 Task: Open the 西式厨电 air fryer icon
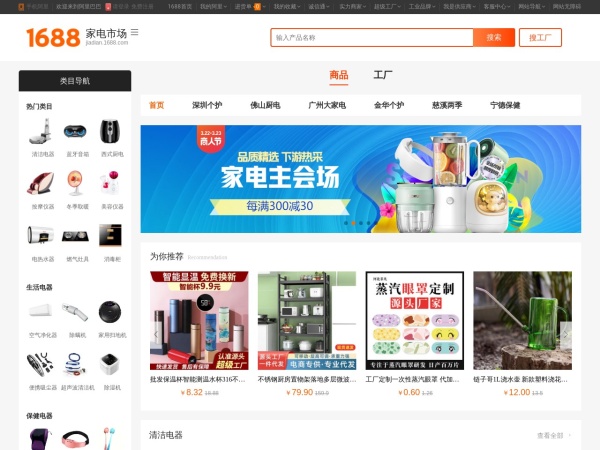tap(110, 132)
